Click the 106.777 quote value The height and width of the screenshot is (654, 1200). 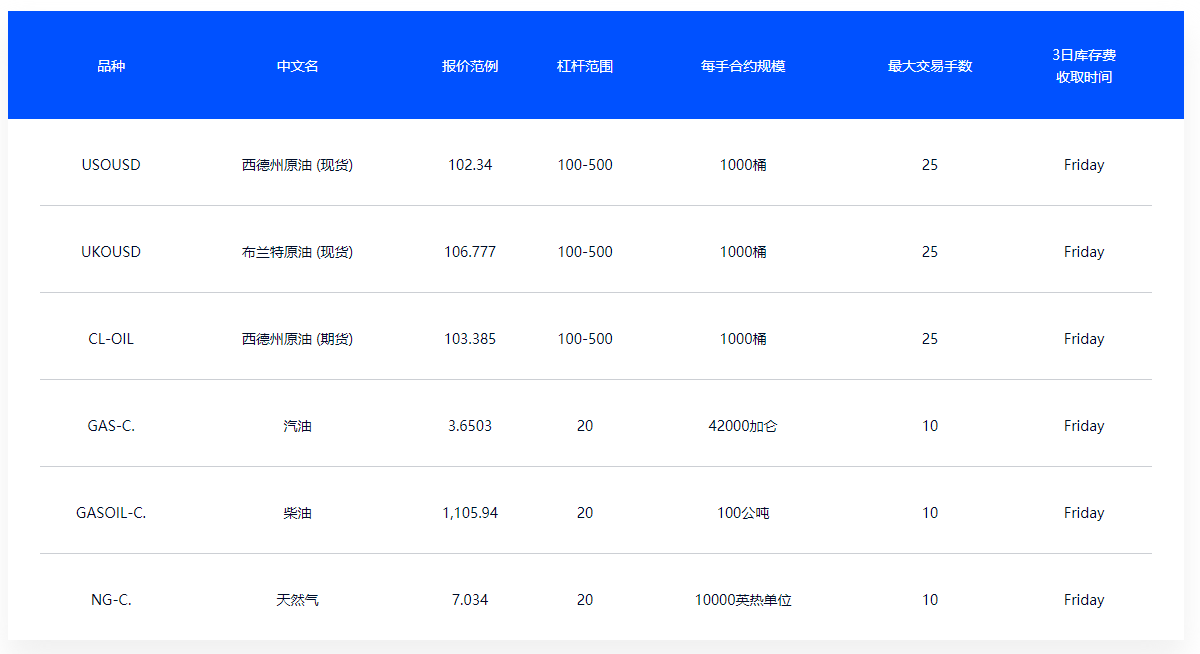(x=470, y=252)
